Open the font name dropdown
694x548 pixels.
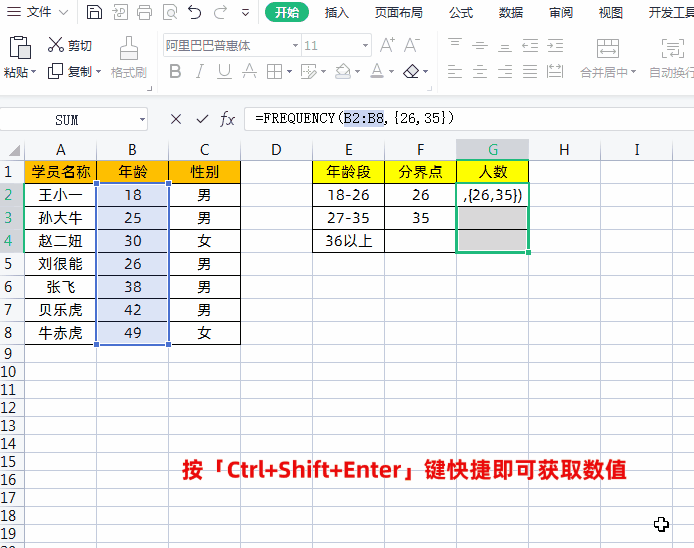tap(295, 45)
